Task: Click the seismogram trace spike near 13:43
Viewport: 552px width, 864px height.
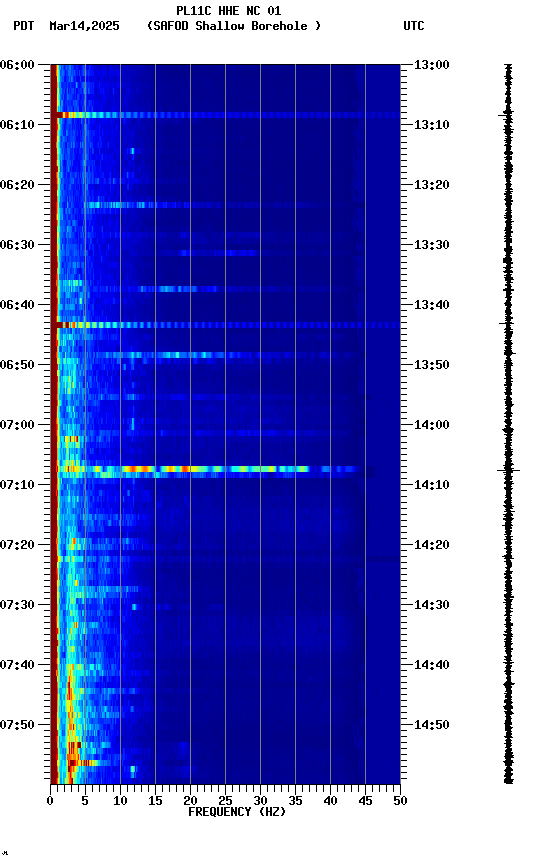Action: click(507, 323)
